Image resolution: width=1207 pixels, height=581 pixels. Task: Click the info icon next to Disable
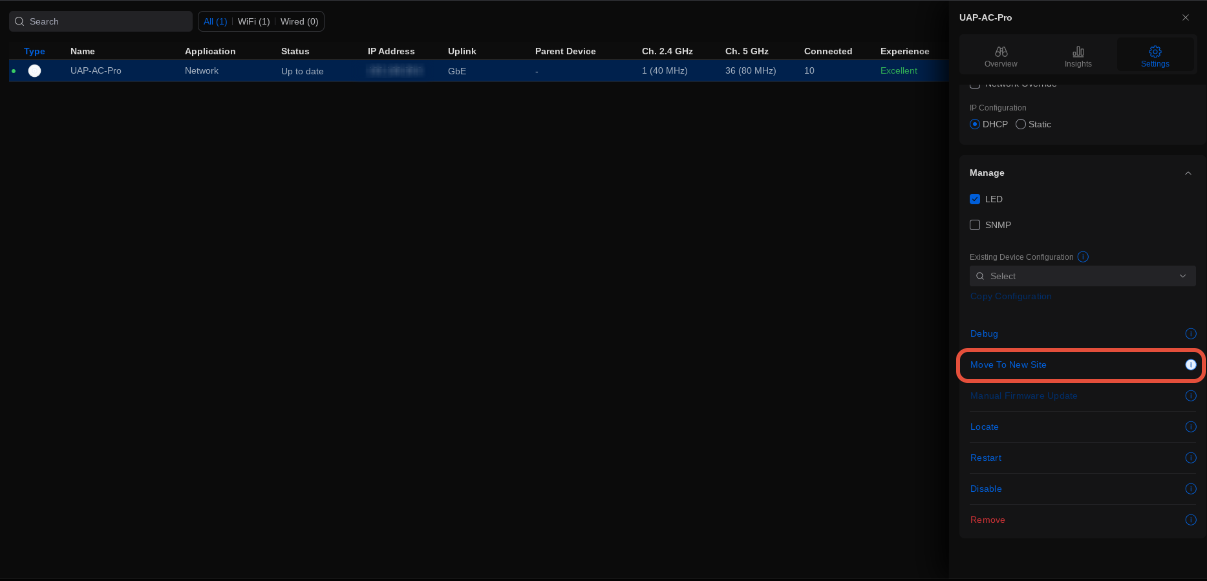click(x=1190, y=489)
